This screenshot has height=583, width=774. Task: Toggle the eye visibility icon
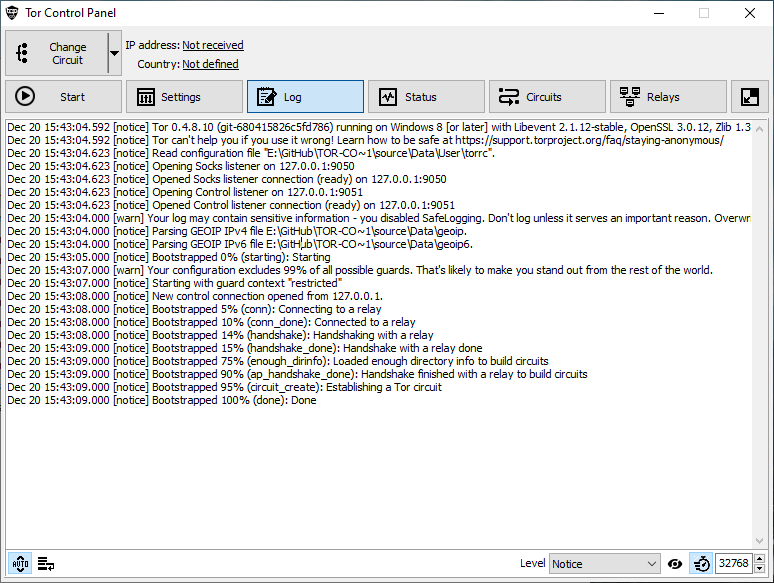(x=675, y=564)
